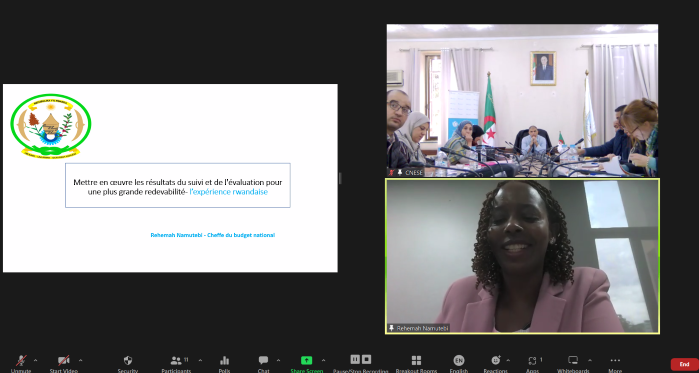Open the English interpretation language selector
The height and width of the screenshot is (373, 699).
459,363
